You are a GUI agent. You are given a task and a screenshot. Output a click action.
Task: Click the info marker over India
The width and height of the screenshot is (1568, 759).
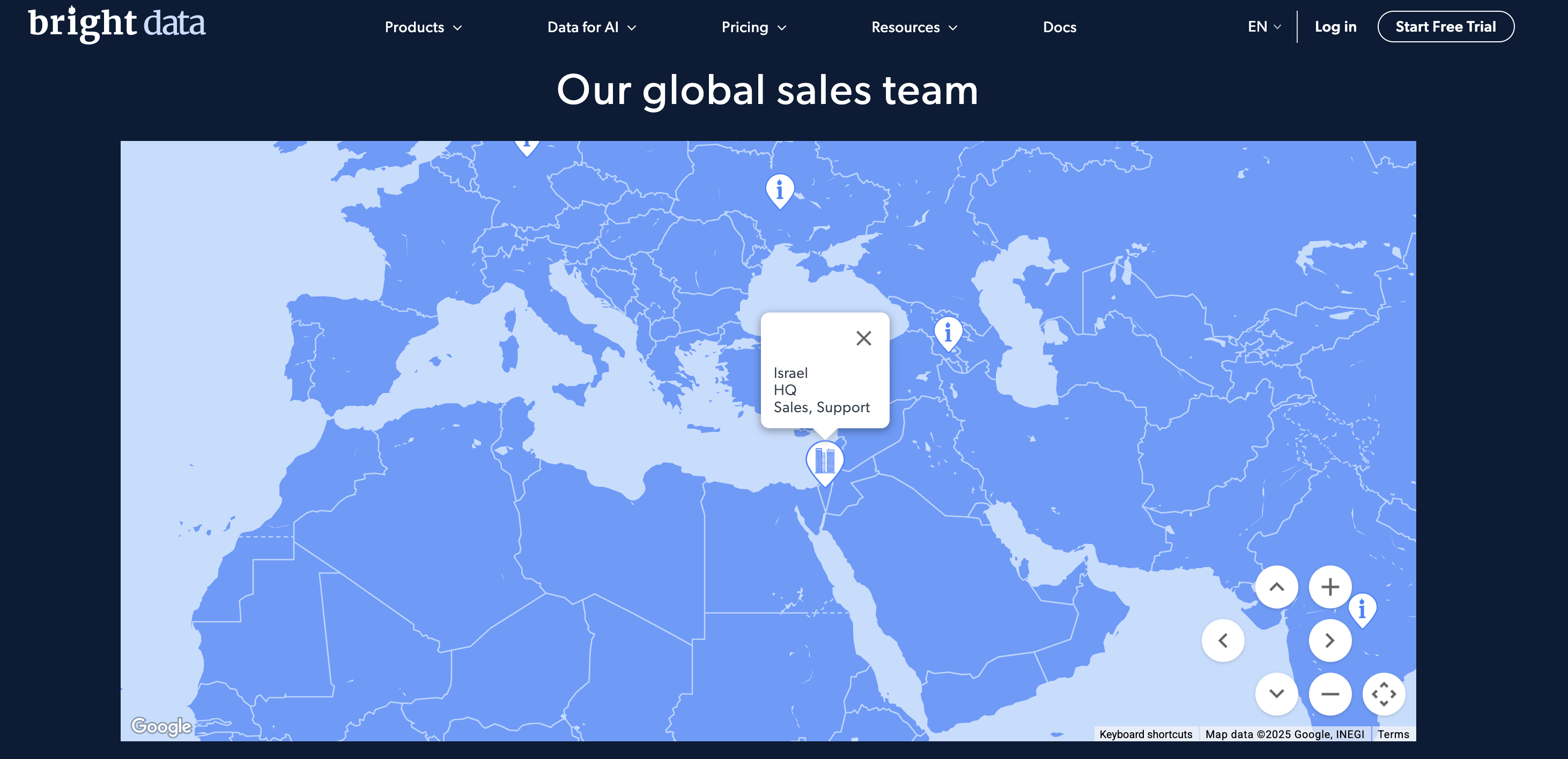coord(1362,608)
